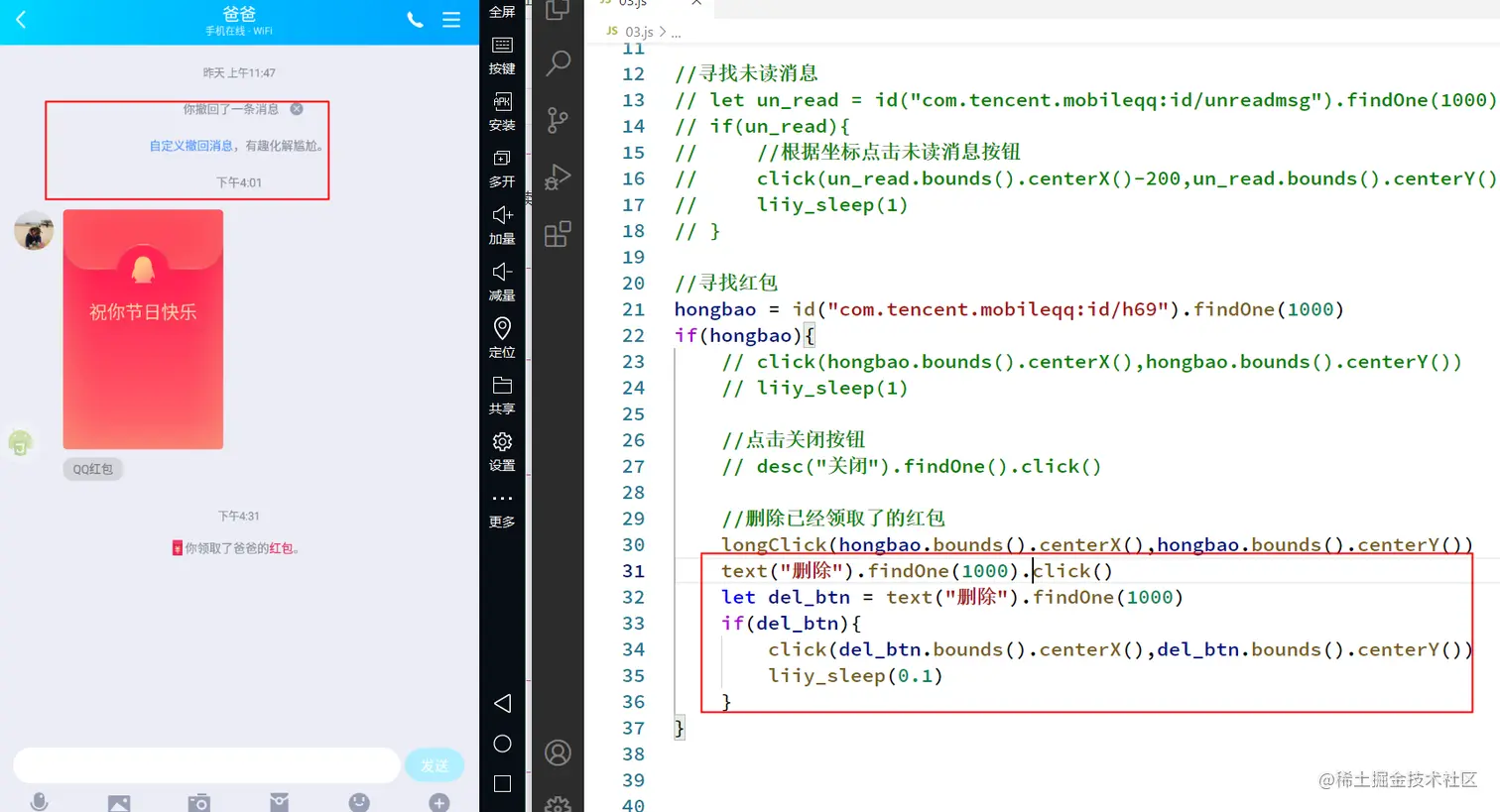The image size is (1500, 812).
Task: Click the 发送 send button
Action: point(435,765)
